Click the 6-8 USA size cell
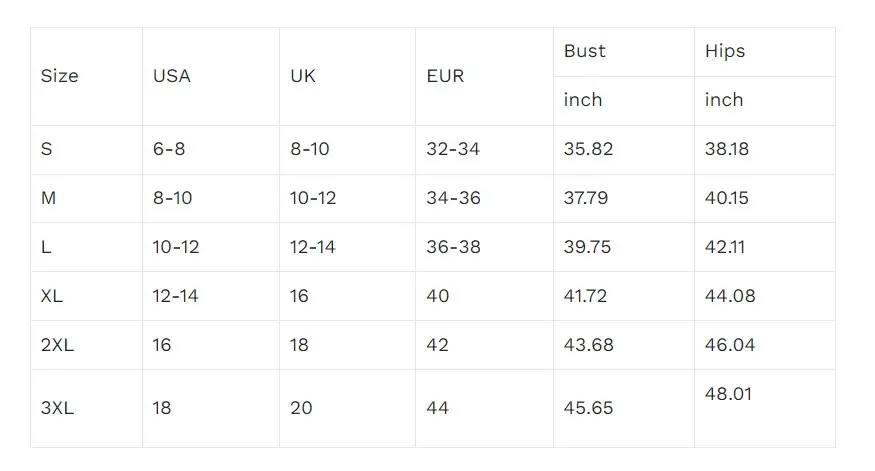The width and height of the screenshot is (875, 471). 169,149
